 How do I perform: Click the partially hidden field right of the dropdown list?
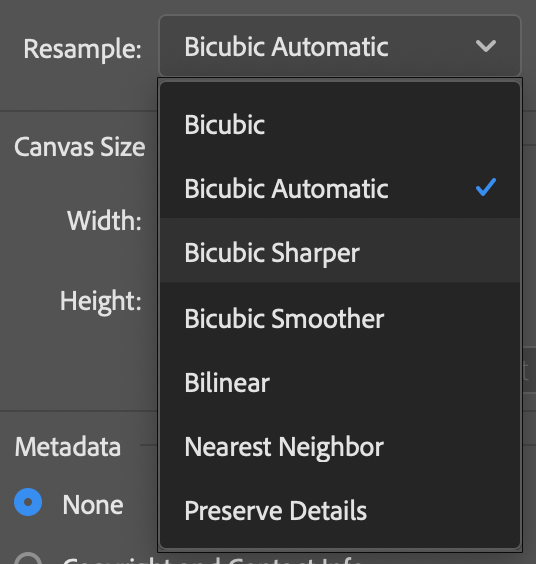pyautogui.click(x=529, y=370)
